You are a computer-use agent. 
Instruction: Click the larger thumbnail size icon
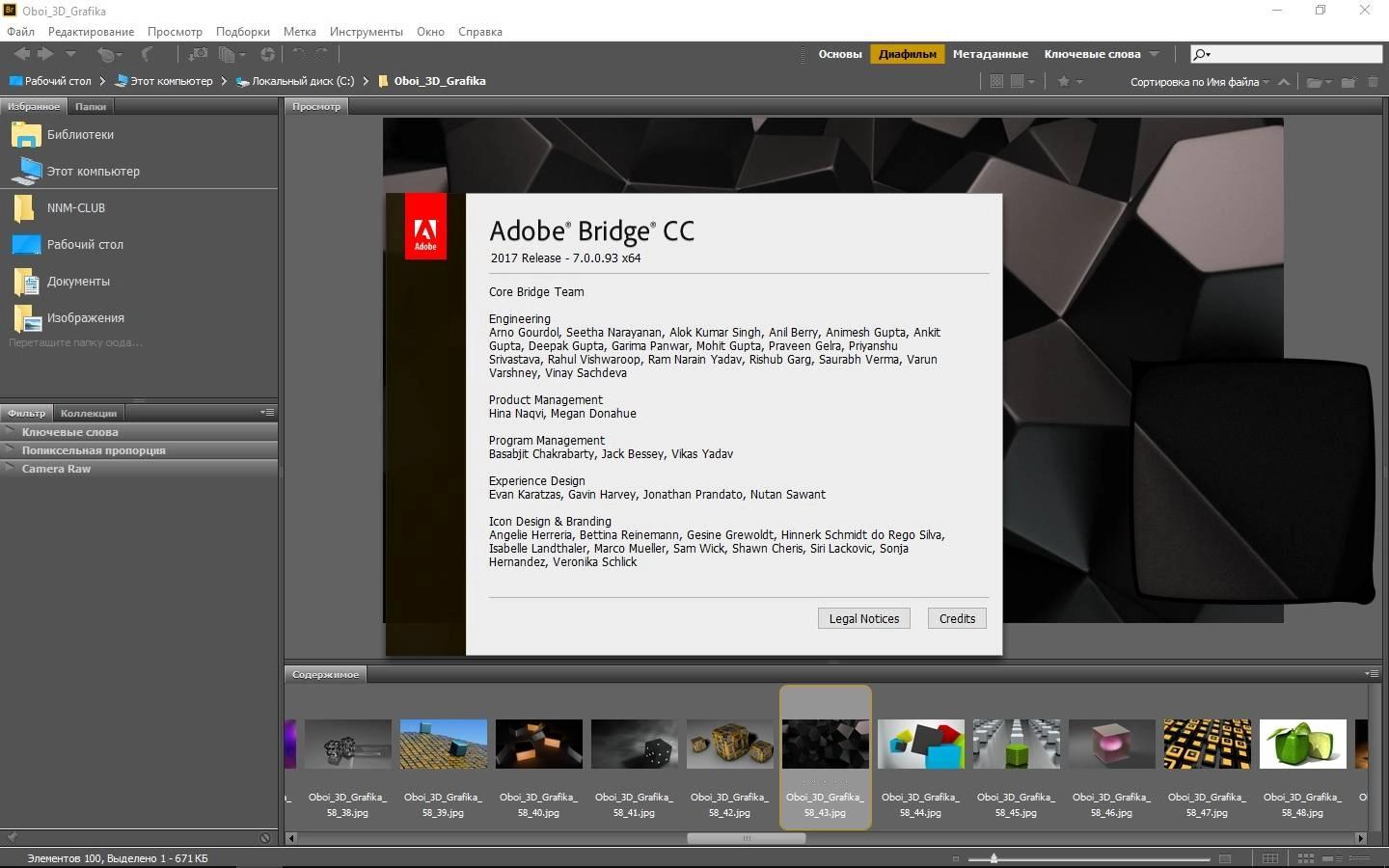coord(1225,858)
